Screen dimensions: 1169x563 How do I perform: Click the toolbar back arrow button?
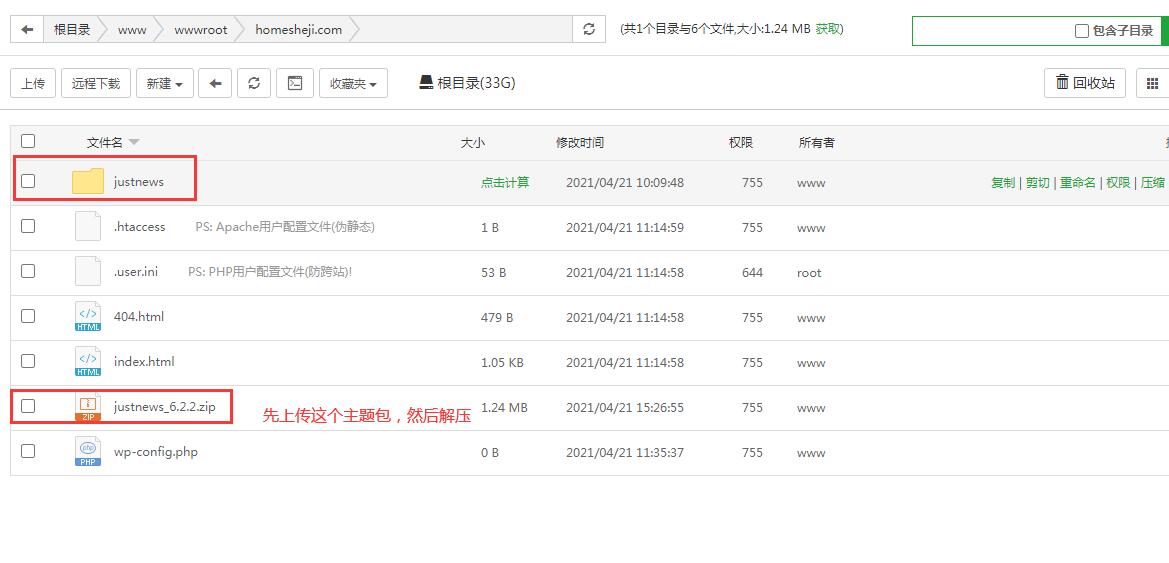pos(215,84)
